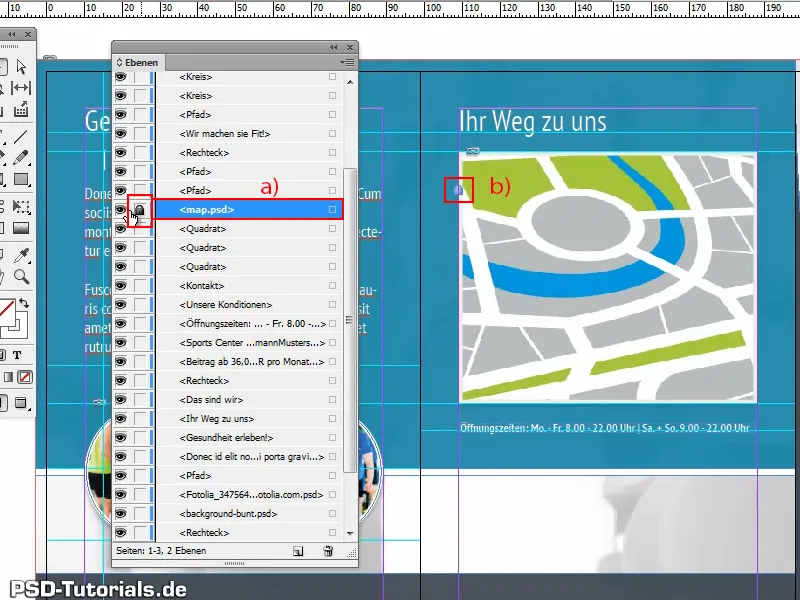Viewport: 800px width, 600px height.
Task: Click the link badge on the map frame
Action: click(472, 151)
